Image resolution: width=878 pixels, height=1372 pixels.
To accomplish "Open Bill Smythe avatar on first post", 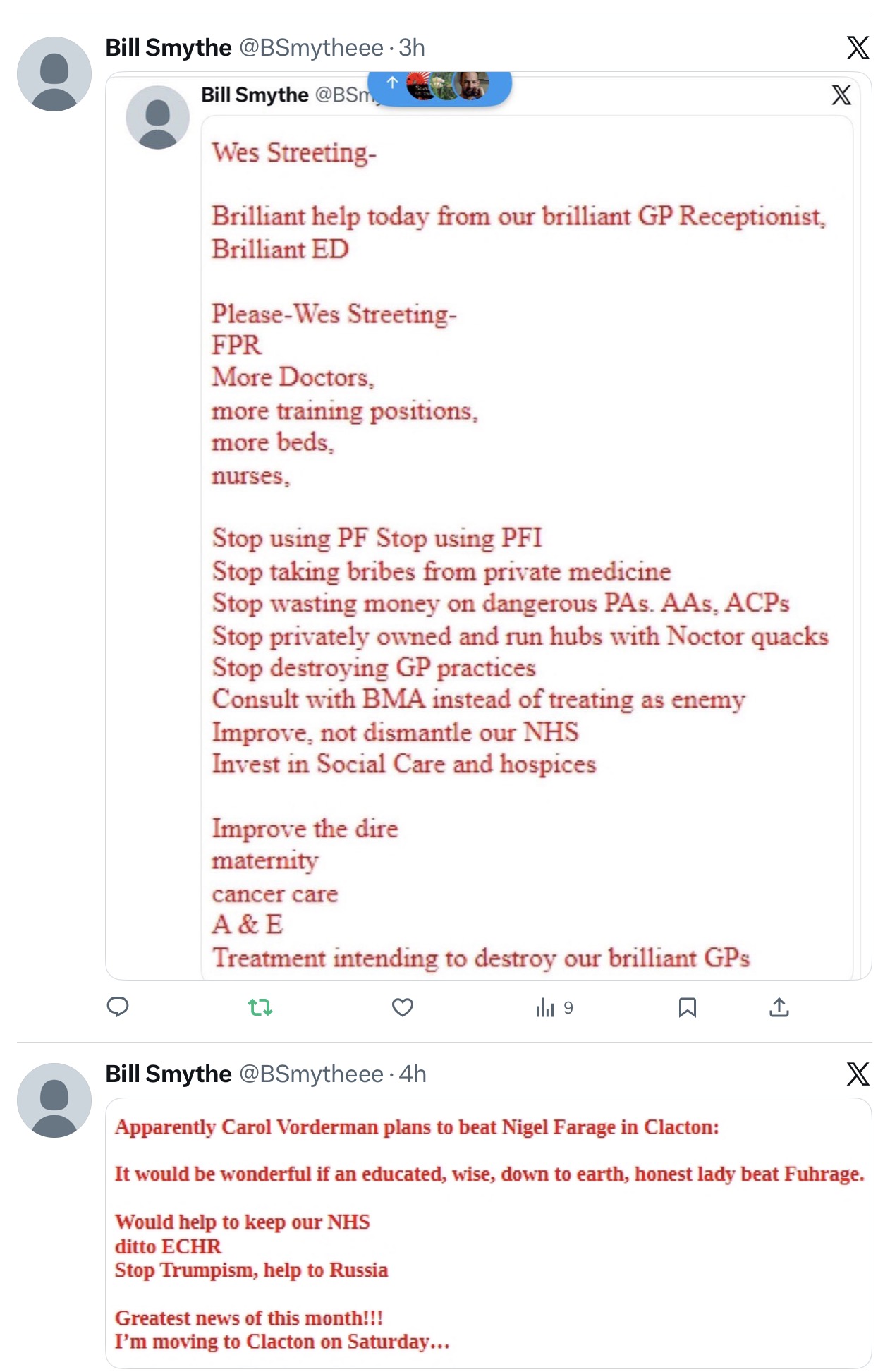I will click(x=54, y=74).
